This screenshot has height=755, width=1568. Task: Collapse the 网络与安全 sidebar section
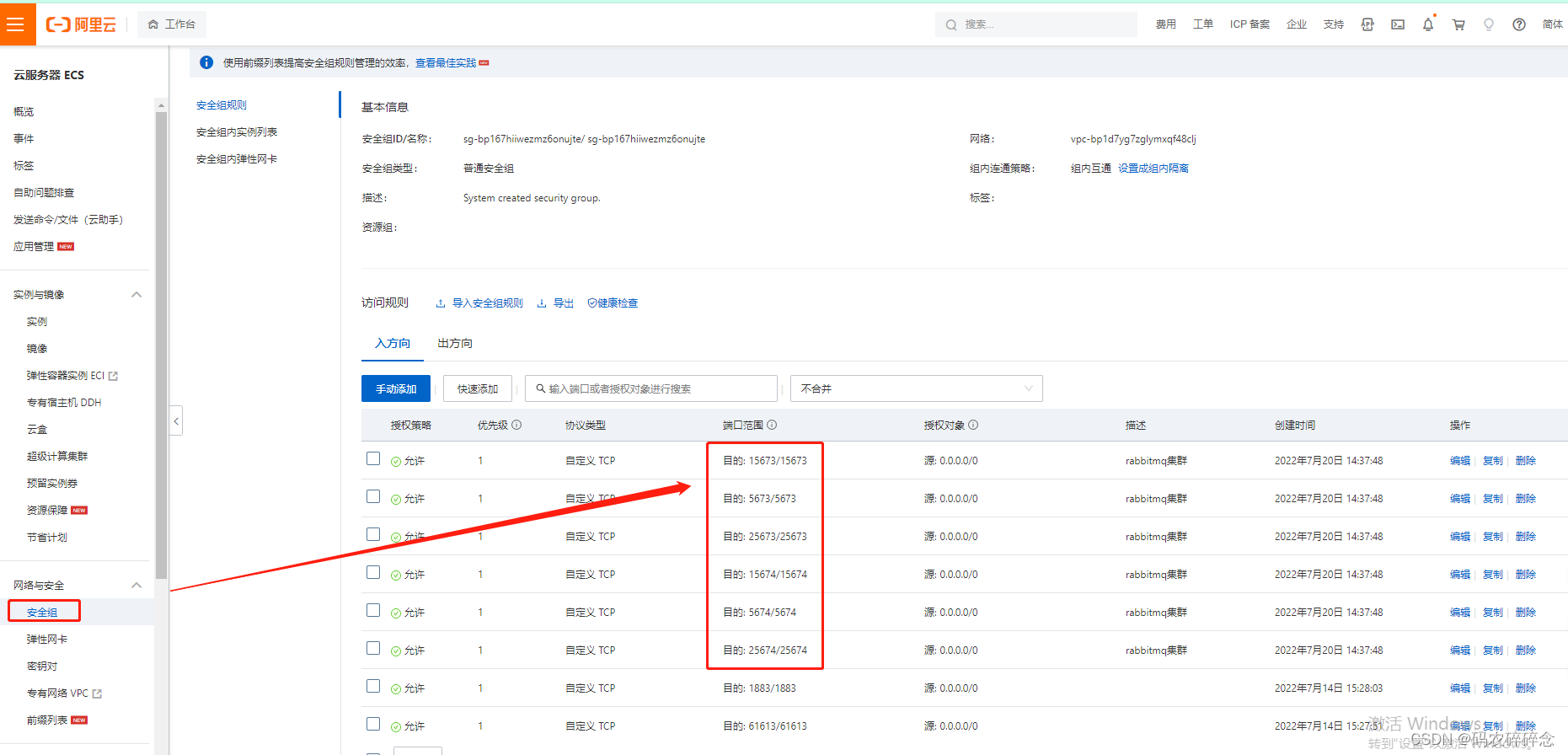click(136, 585)
